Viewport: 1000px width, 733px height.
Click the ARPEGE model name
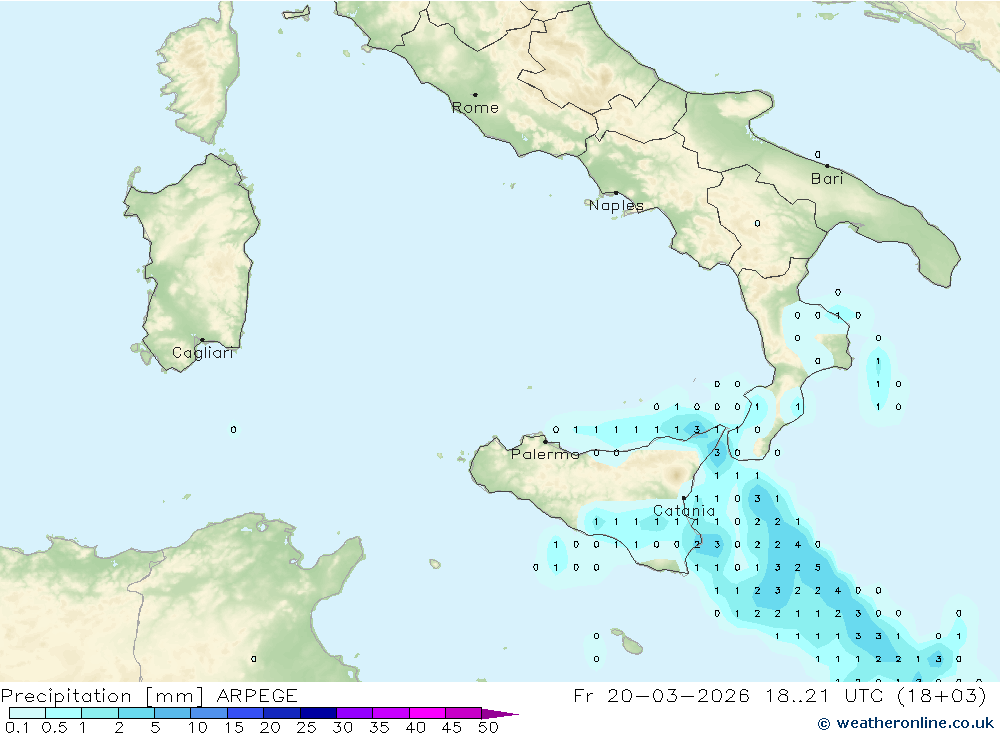(x=257, y=695)
